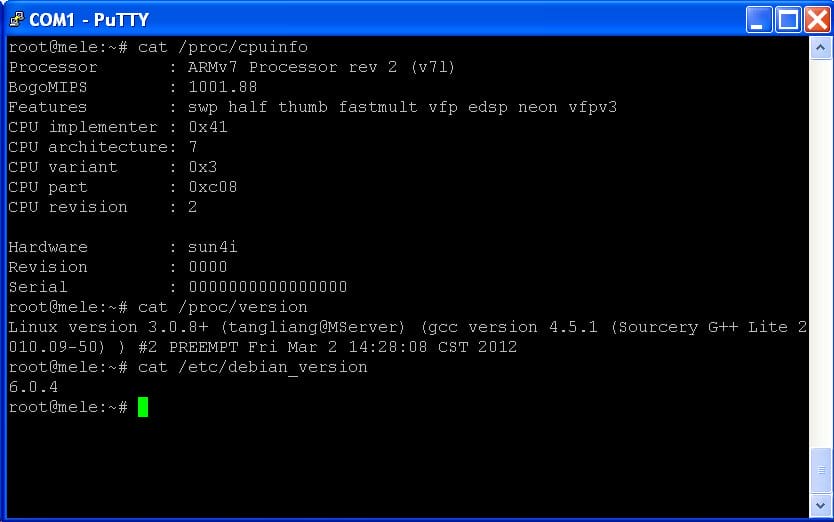Click the scrollbar down arrow
The image size is (834, 522).
[820, 505]
